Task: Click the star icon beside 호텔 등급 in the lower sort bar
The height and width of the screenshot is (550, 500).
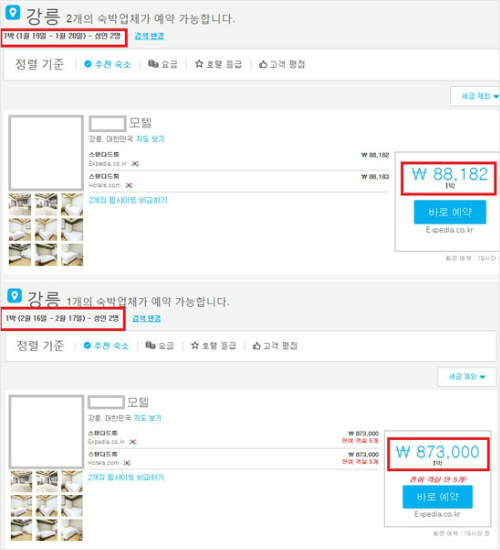Action: [195, 346]
